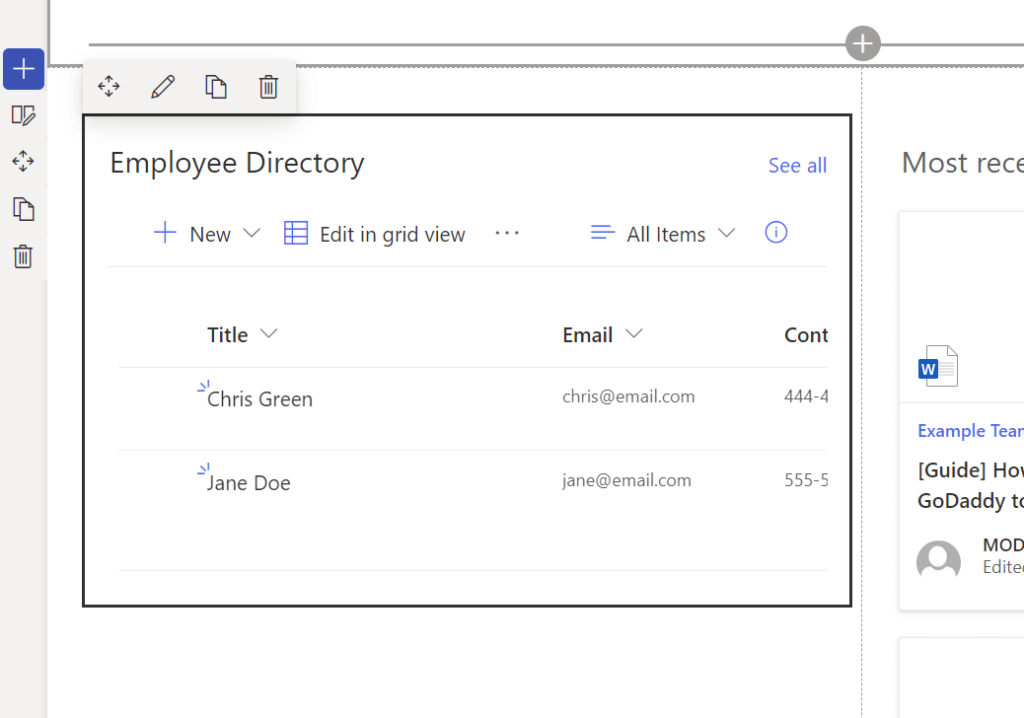Open the Example Team site link
The width and height of the screenshot is (1024, 718).
[x=970, y=431]
